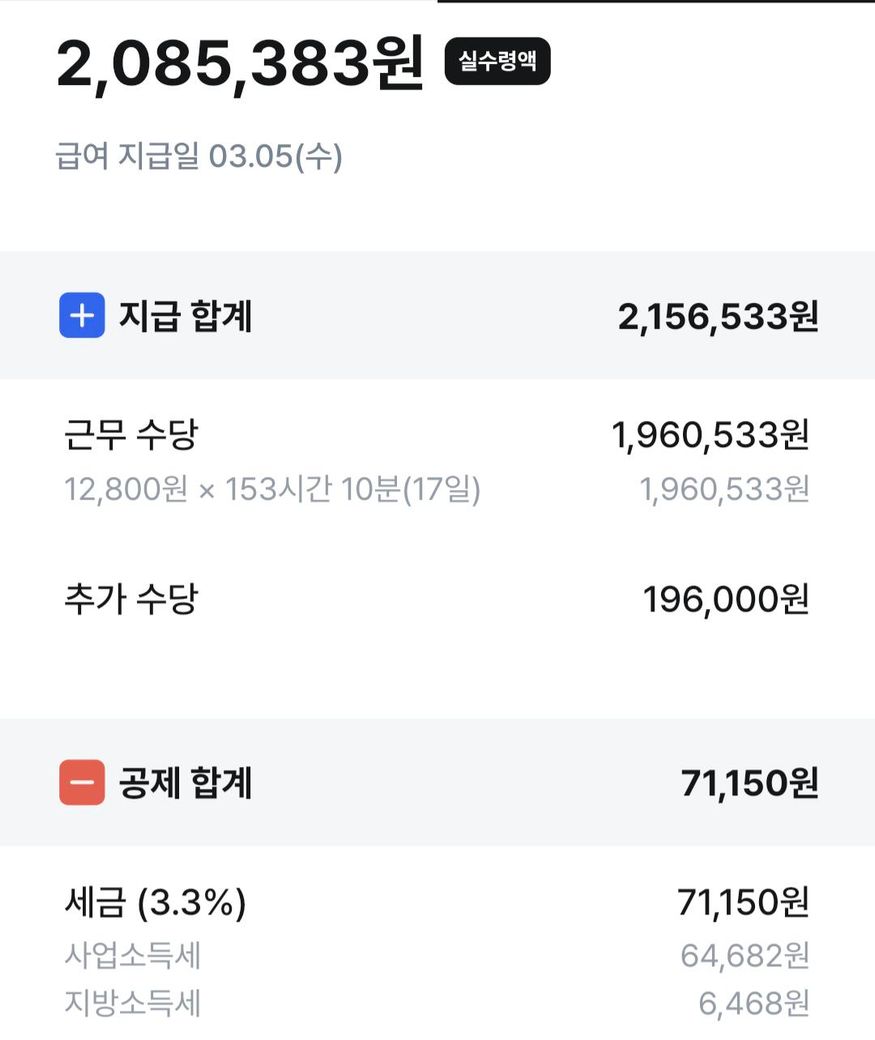Tap the 6,468원 local income tax amount
Image resolution: width=875 pixels, height=1040 pixels.
[753, 1003]
